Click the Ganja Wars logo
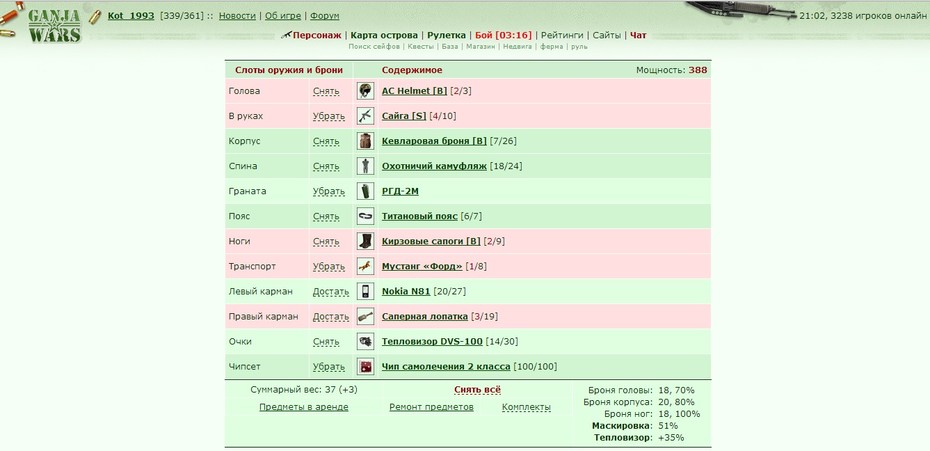The height and width of the screenshot is (451, 930). 53,26
